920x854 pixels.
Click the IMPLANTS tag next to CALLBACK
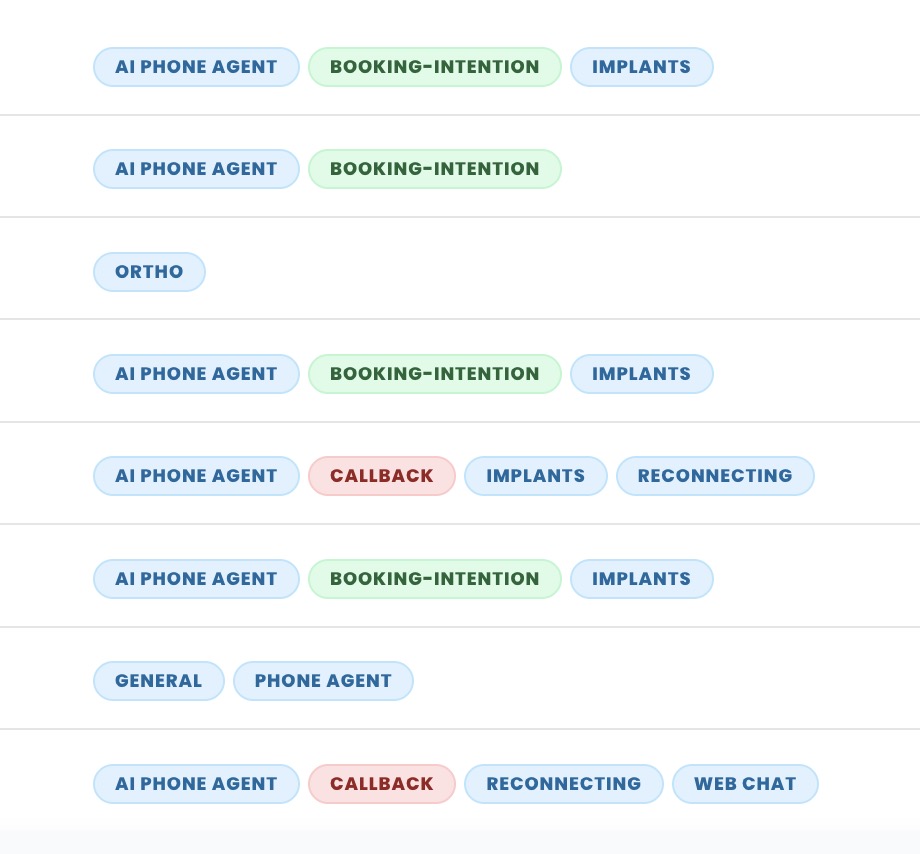535,476
